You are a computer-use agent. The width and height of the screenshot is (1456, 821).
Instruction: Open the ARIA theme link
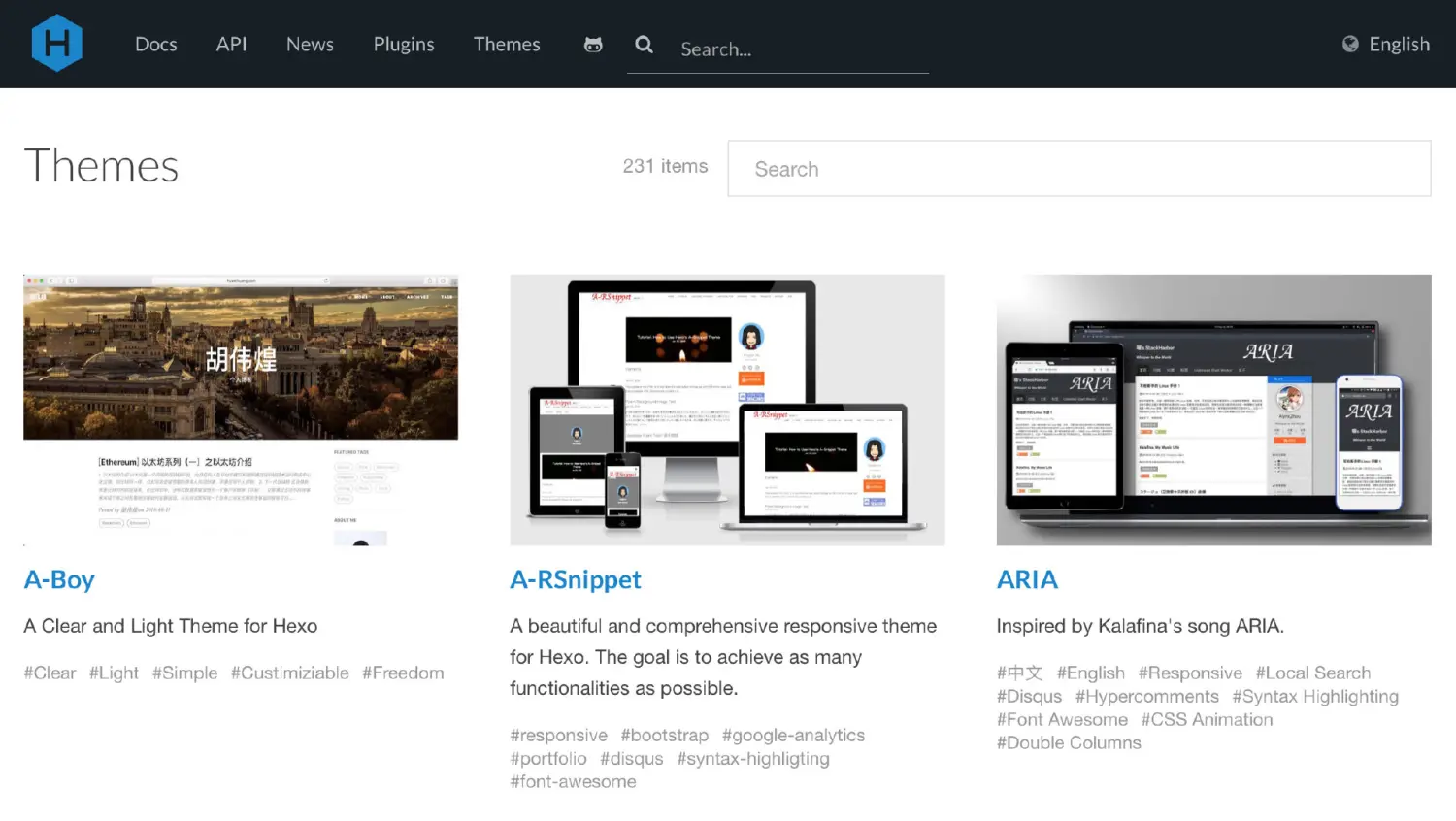click(x=1027, y=579)
